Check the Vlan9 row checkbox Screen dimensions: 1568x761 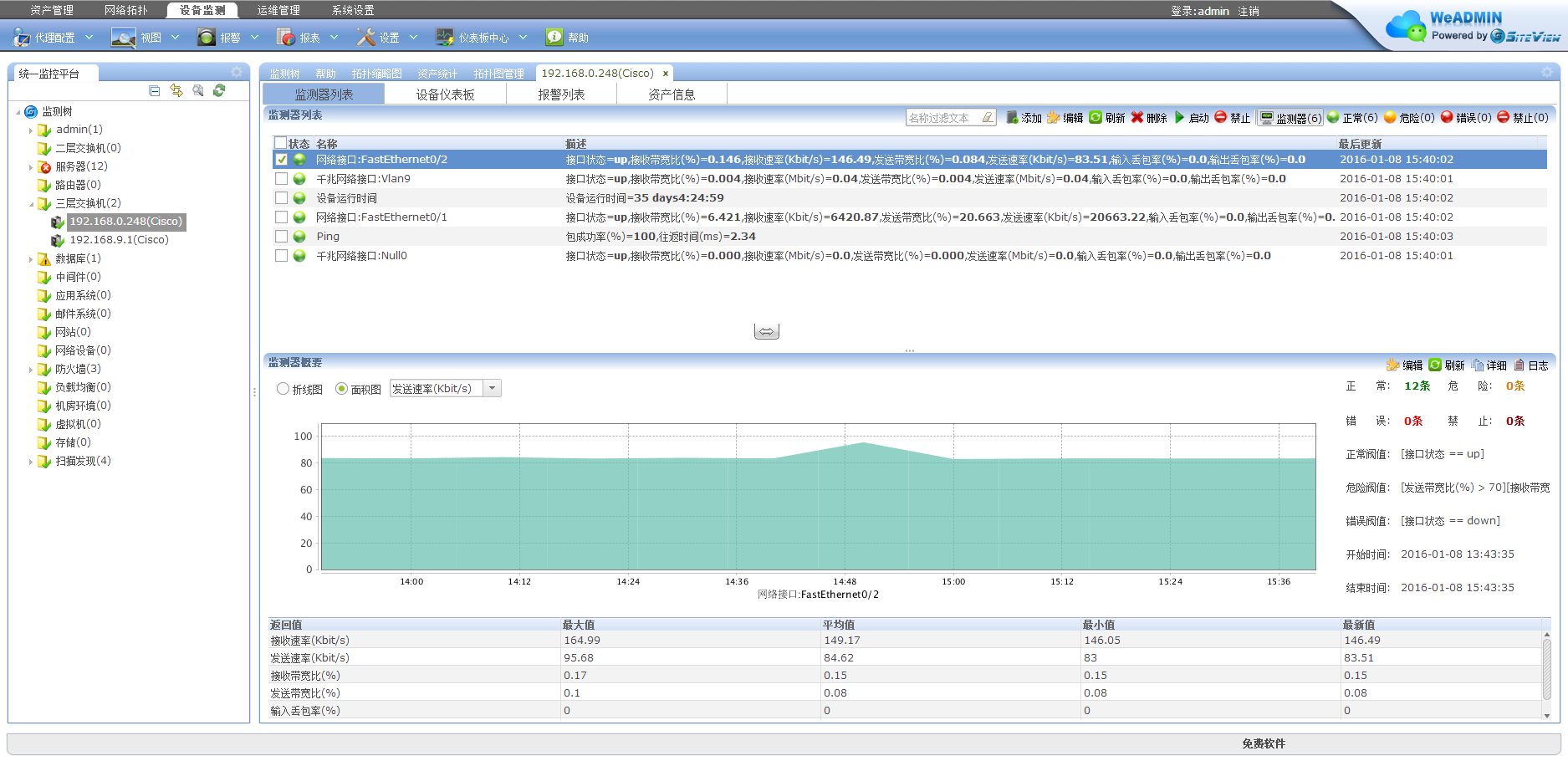point(281,178)
